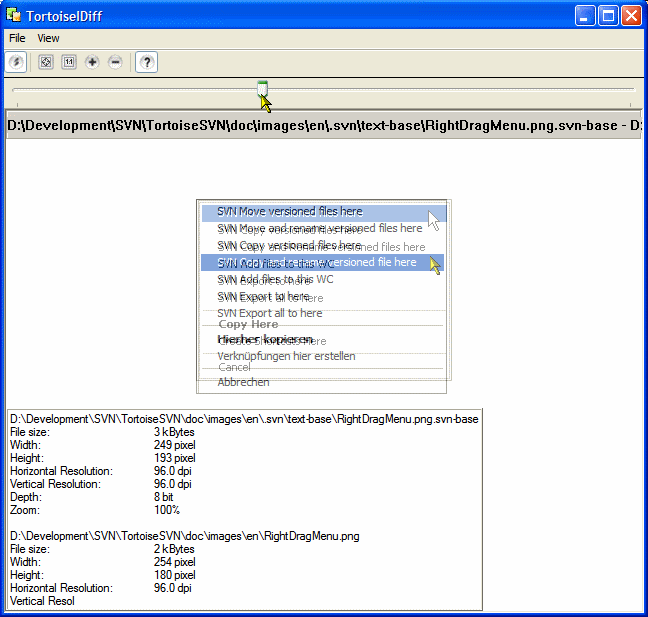Set image to original 1:1 size
The height and width of the screenshot is (617, 648).
pos(69,62)
